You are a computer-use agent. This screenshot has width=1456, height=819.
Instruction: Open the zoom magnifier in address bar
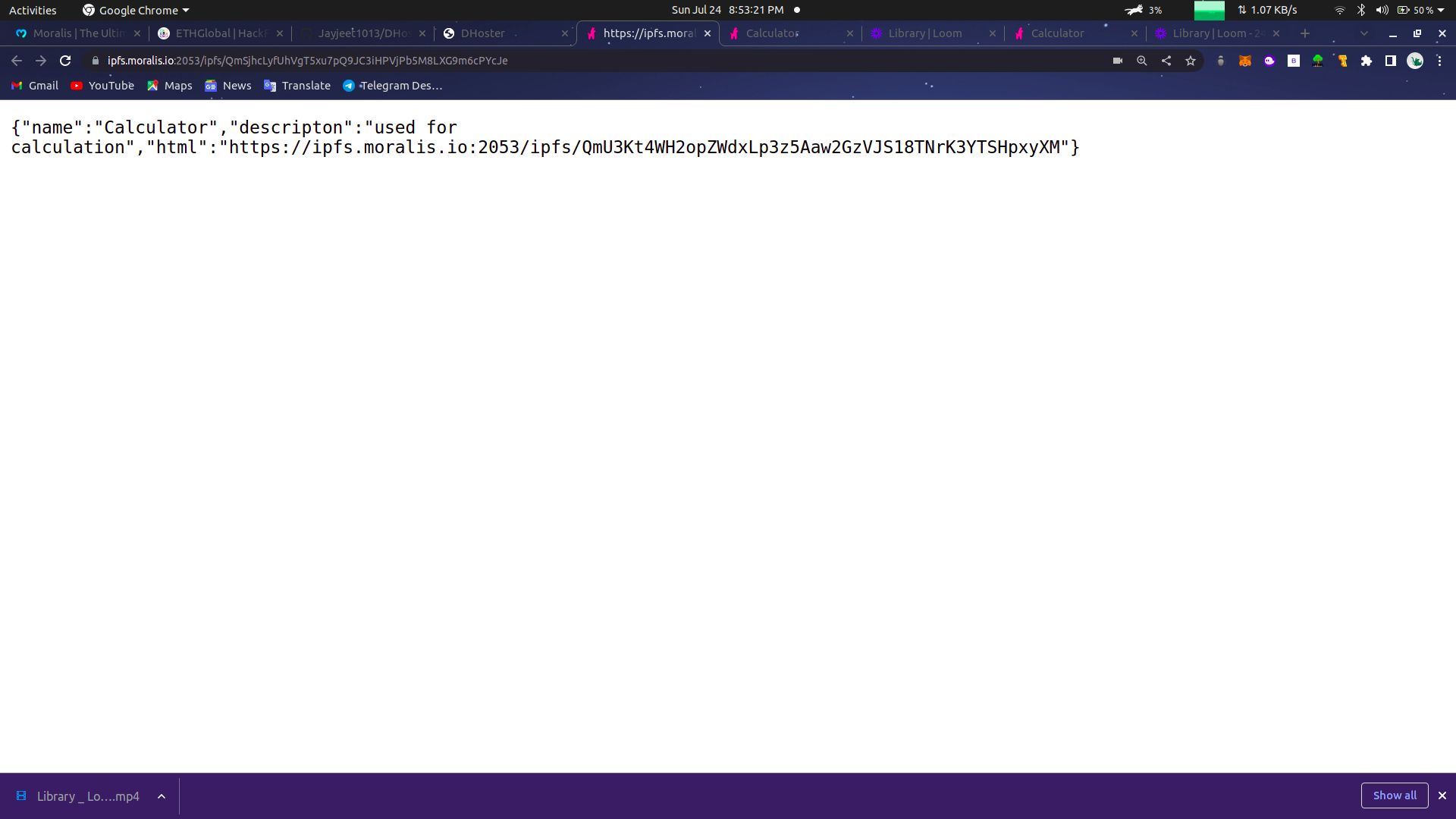(1142, 61)
